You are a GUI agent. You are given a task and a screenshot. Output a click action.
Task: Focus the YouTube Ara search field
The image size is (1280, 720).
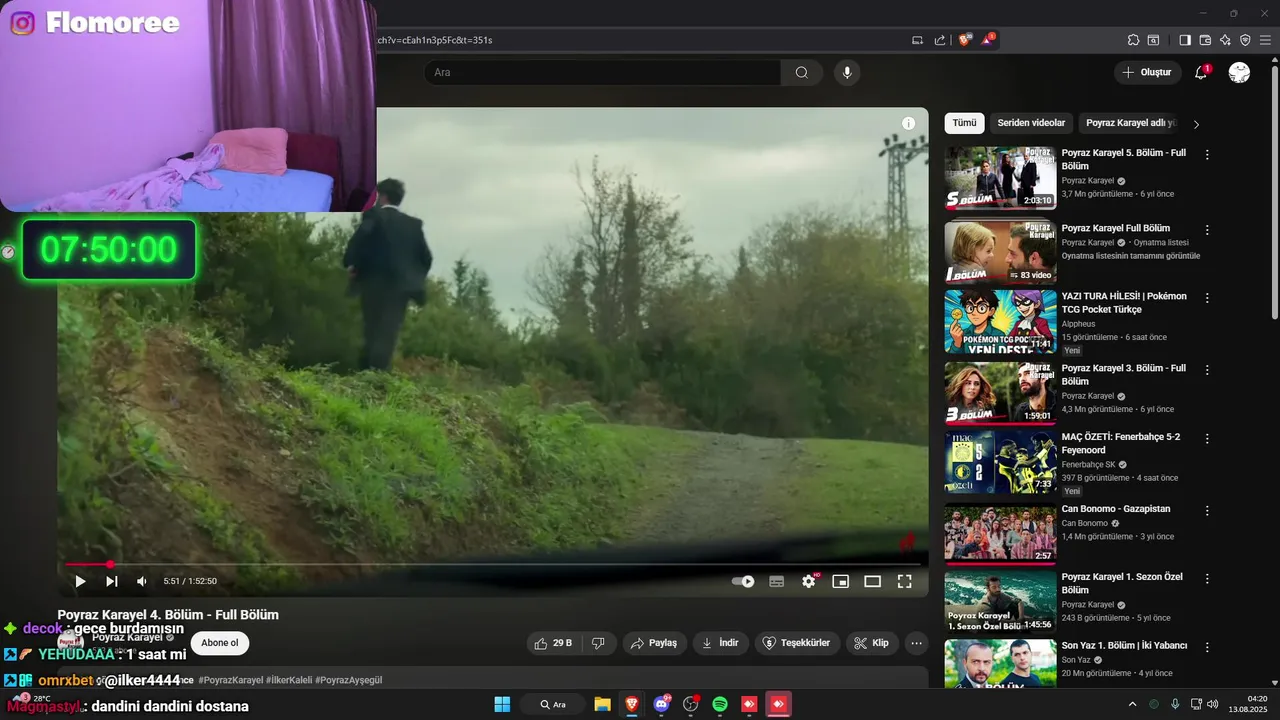(x=603, y=72)
